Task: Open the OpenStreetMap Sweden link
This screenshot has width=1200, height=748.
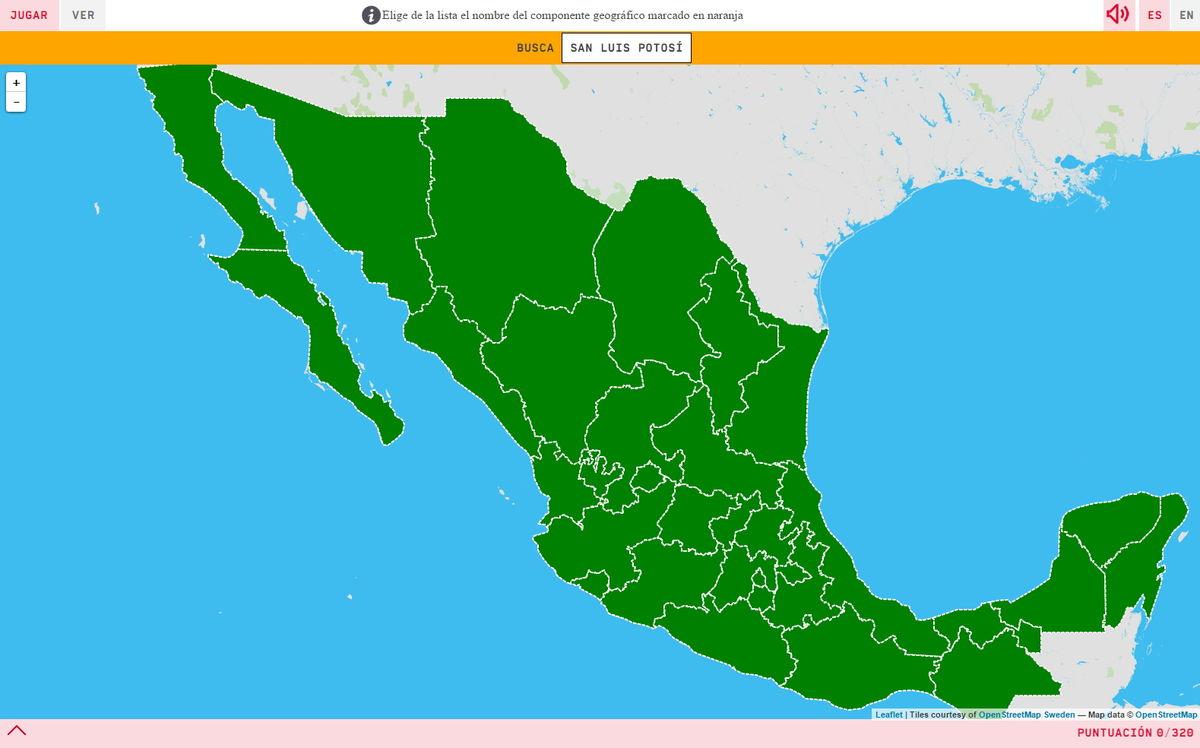Action: point(1026,714)
